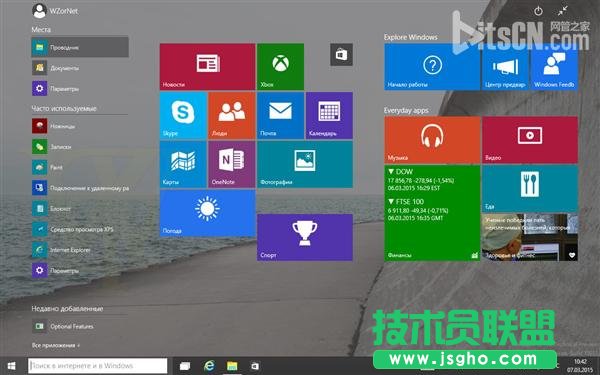The image size is (600, 375).
Task: Open the Store small tile
Action: [x=341, y=55]
